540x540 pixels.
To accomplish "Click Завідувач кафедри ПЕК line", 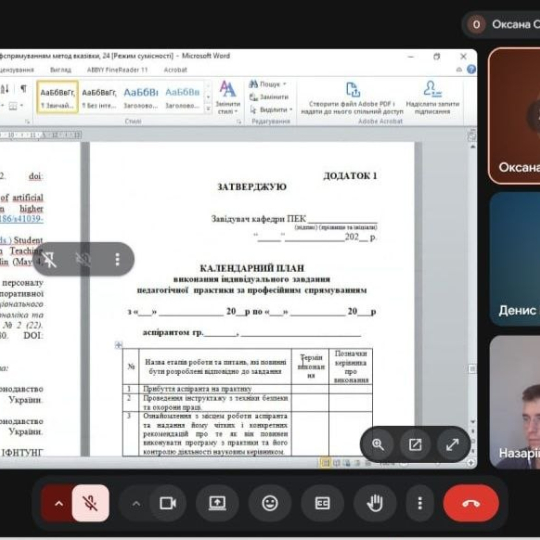I will click(294, 219).
